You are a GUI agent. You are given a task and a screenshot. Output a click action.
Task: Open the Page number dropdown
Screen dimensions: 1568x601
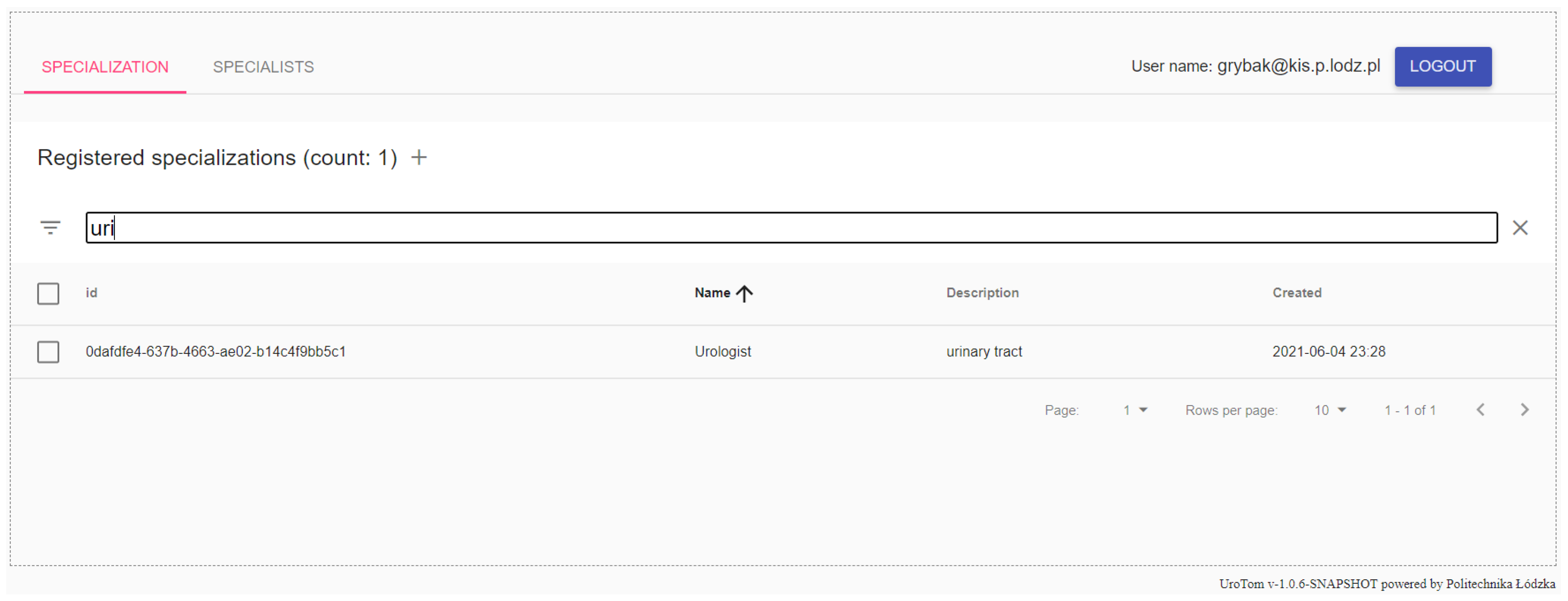pyautogui.click(x=1135, y=410)
